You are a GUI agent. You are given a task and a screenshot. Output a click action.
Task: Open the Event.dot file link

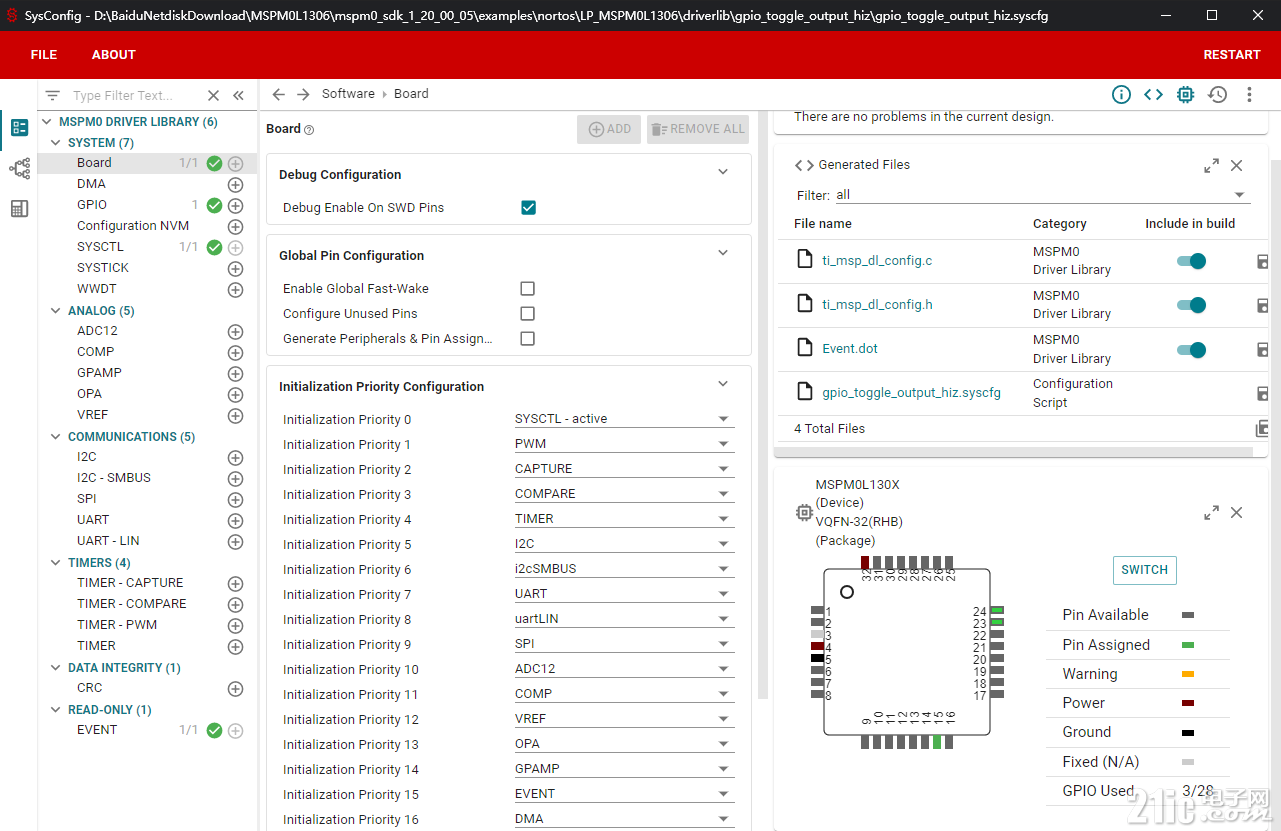pos(850,349)
